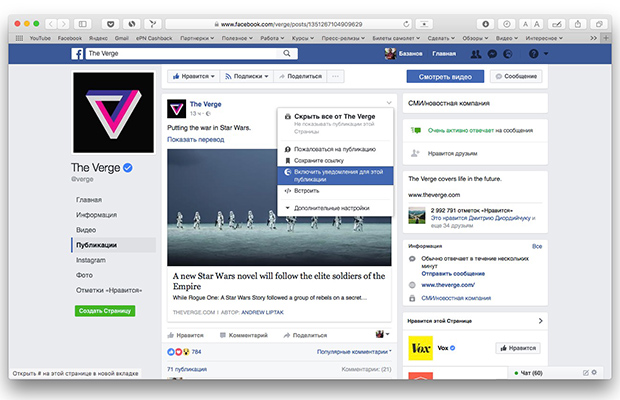Open chat settings gear icon
The height and width of the screenshot is (400, 620).
(594, 372)
